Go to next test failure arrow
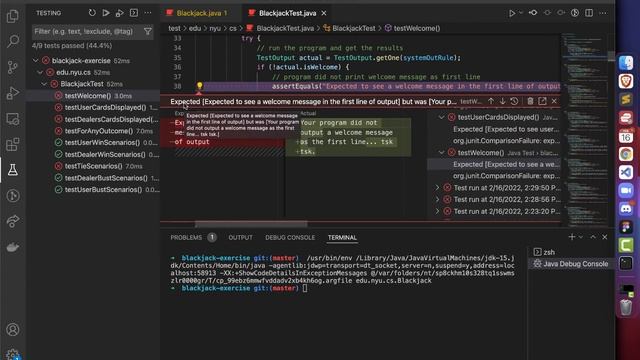 [502, 101]
